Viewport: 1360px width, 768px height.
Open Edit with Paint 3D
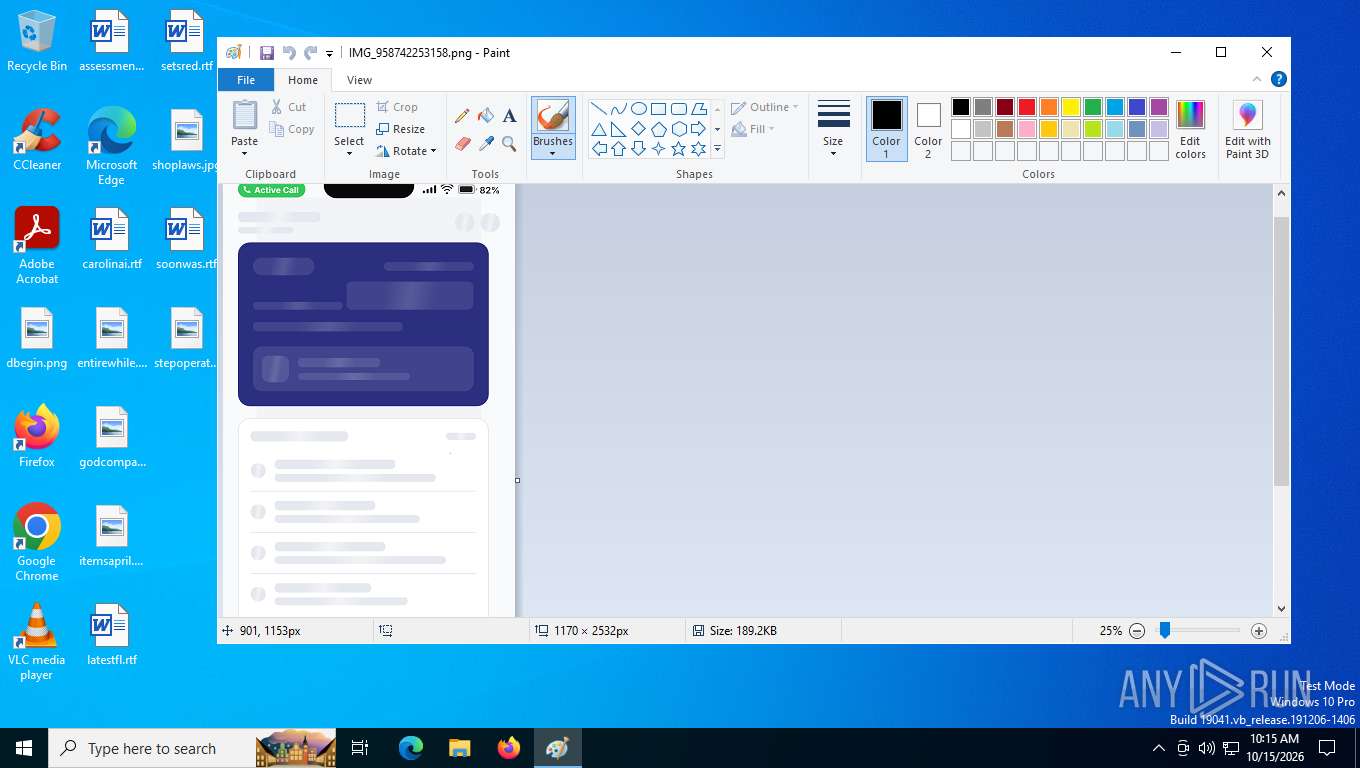[x=1247, y=129]
